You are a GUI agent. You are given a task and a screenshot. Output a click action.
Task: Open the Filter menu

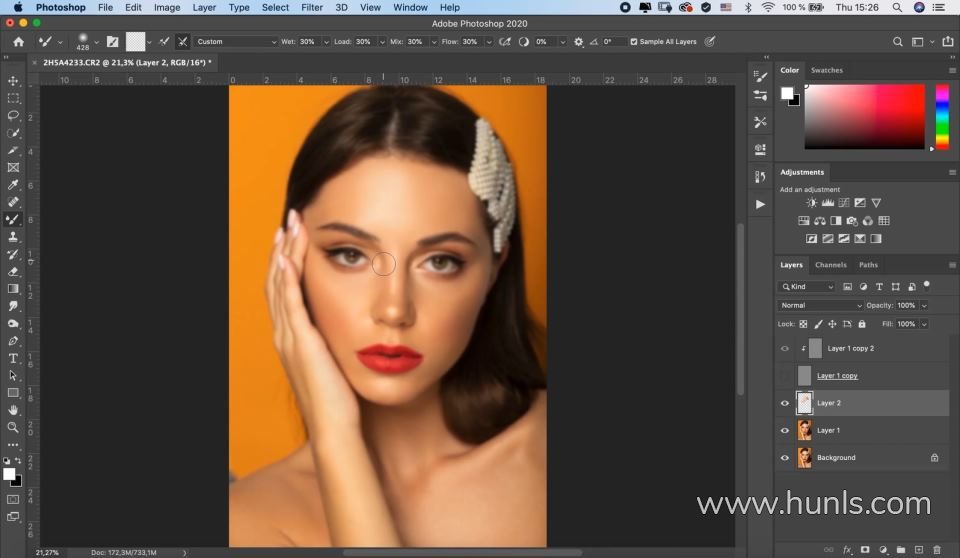(x=312, y=7)
